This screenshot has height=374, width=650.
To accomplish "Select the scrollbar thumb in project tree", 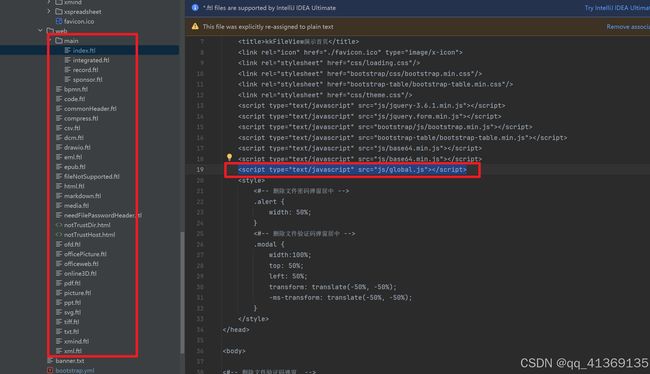I will (x=182, y=292).
